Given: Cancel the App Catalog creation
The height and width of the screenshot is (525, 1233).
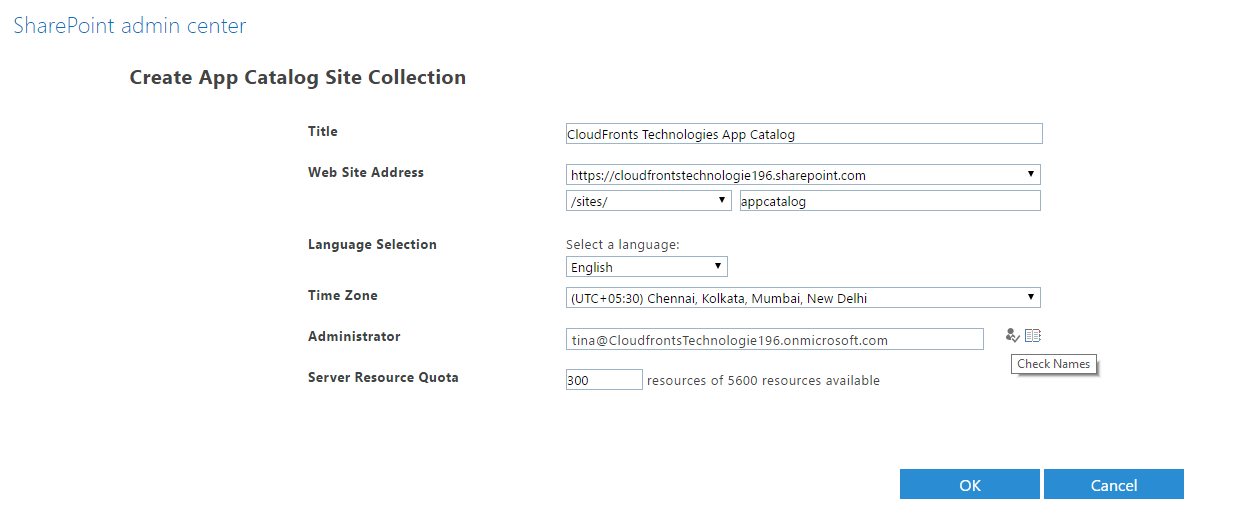Looking at the screenshot, I should tap(1114, 485).
